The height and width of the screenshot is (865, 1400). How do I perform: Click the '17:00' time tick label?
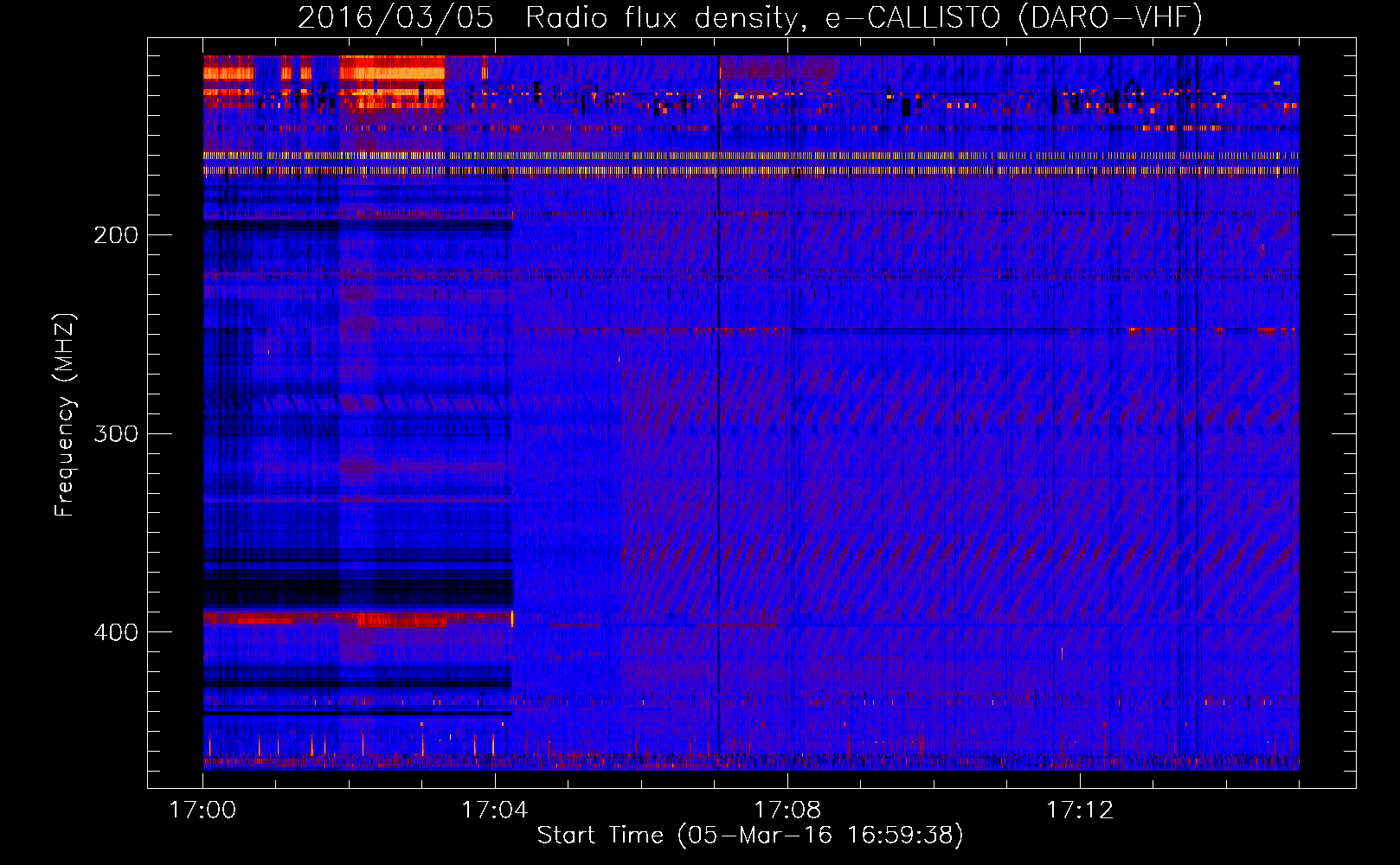(x=202, y=811)
